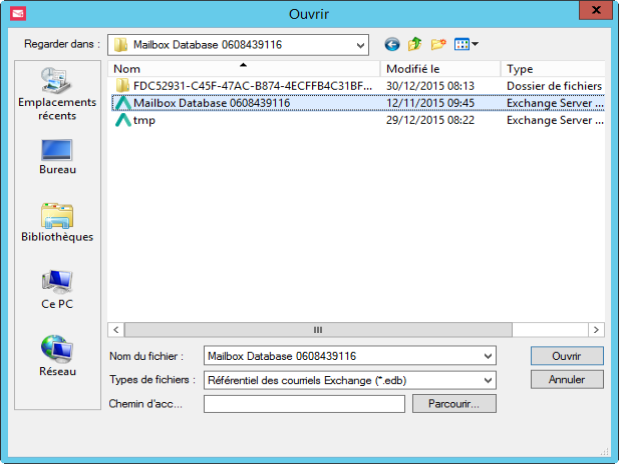
Task: Go to Bureau in places bar
Action: (x=57, y=157)
